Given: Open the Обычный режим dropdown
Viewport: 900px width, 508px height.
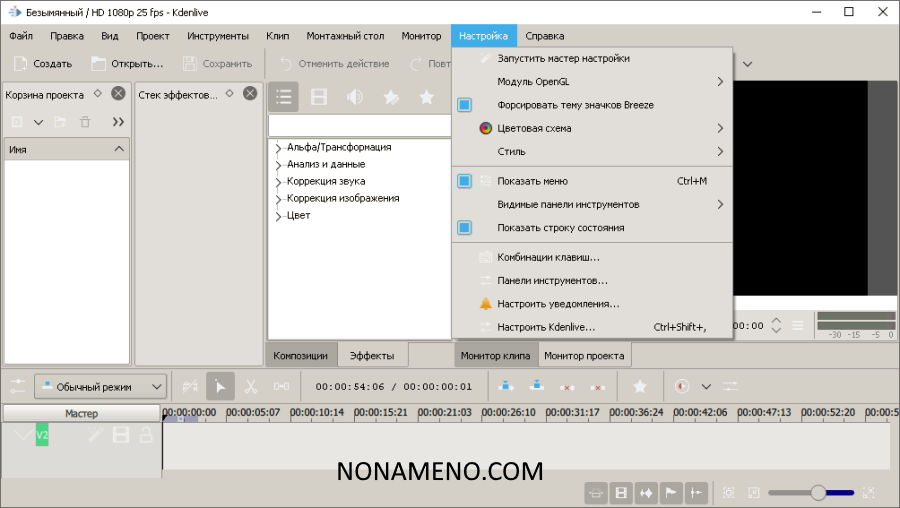Looking at the screenshot, I should [100, 386].
